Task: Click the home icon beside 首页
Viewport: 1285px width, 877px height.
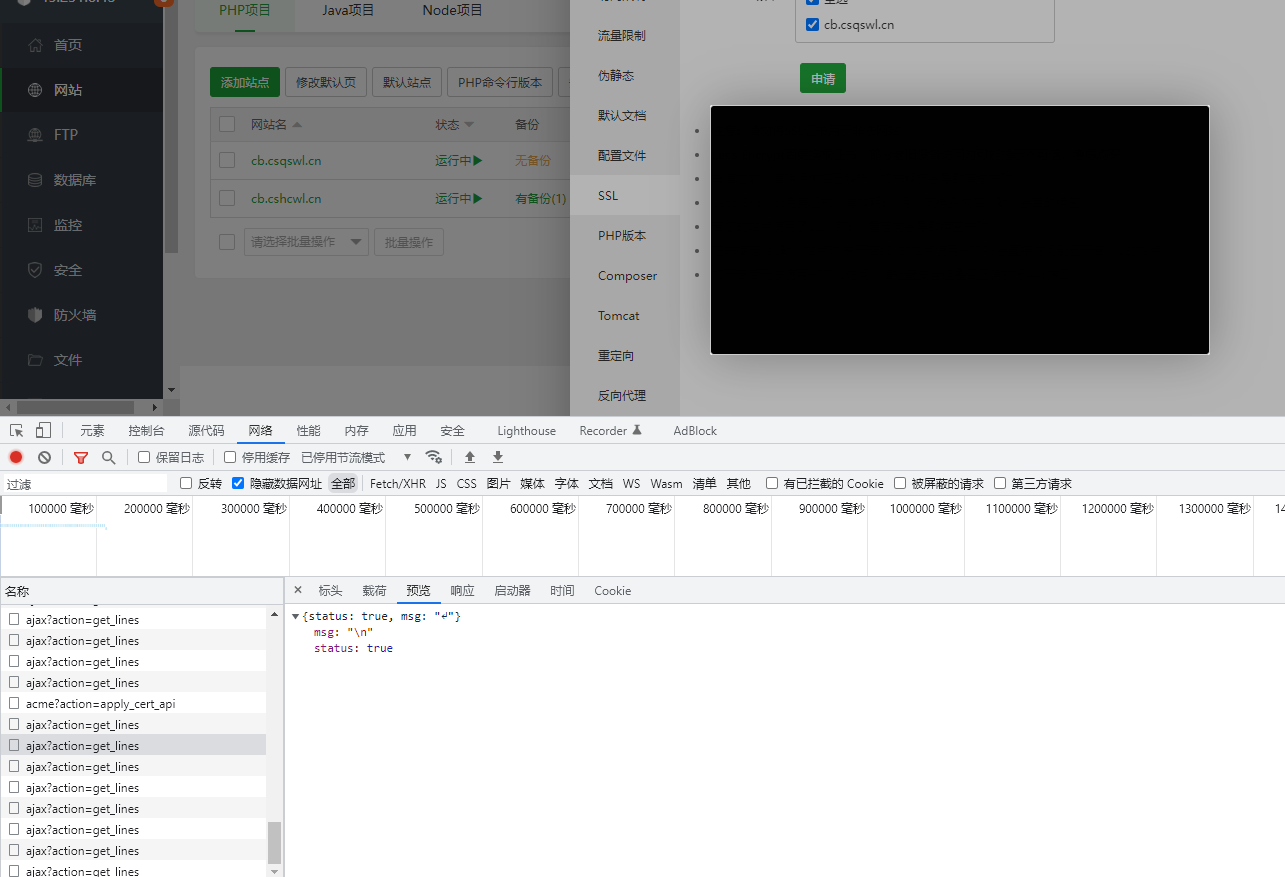Action: pos(35,45)
